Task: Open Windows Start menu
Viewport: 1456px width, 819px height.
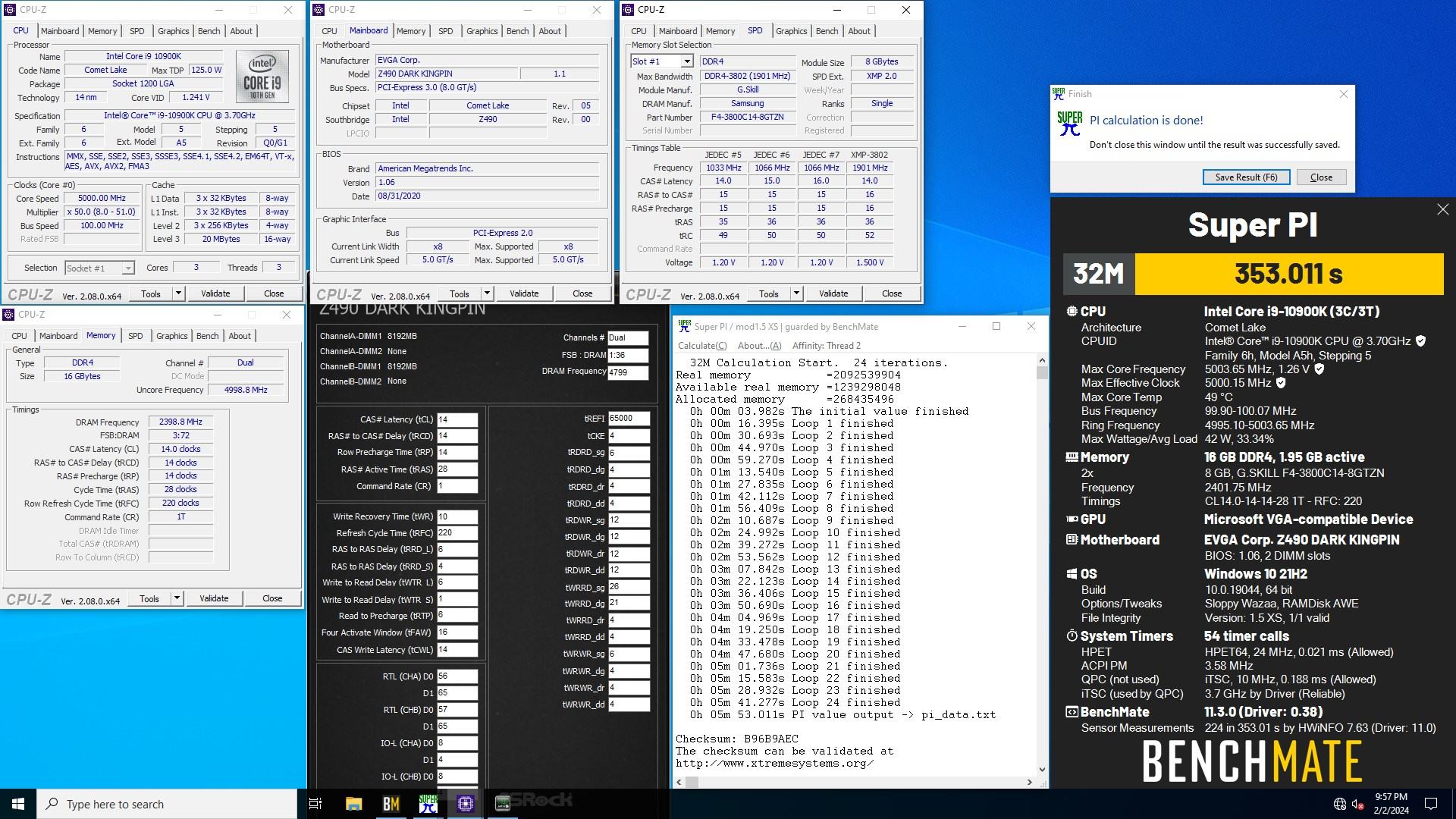Action: tap(18, 804)
